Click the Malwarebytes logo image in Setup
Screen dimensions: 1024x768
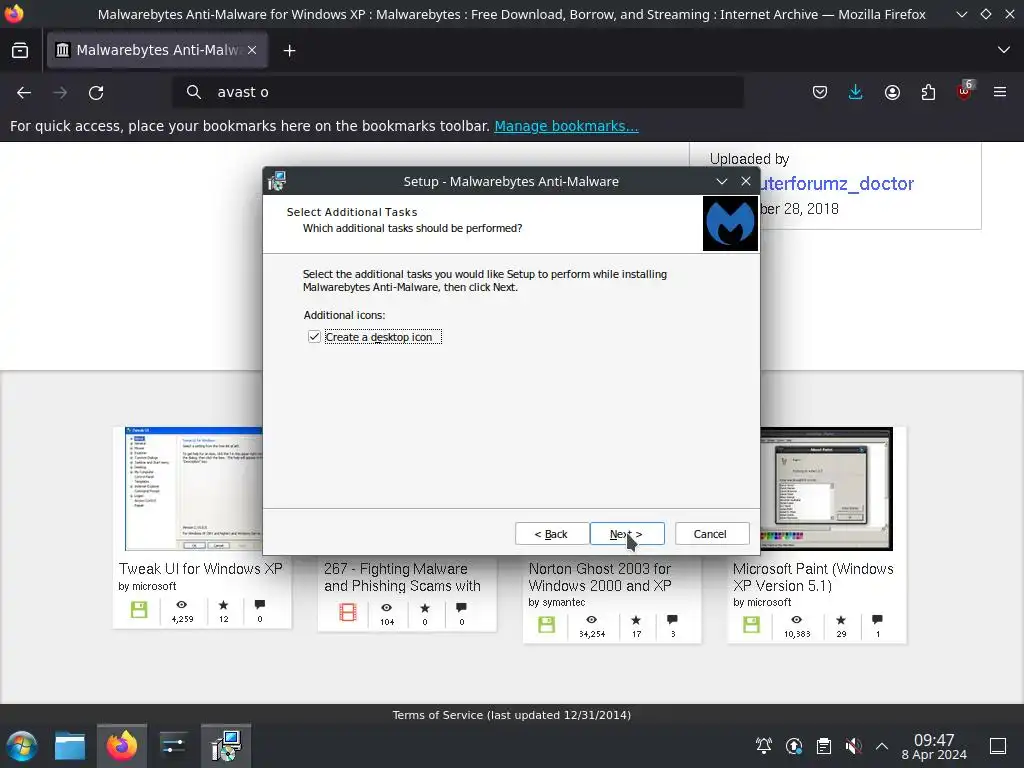730,223
